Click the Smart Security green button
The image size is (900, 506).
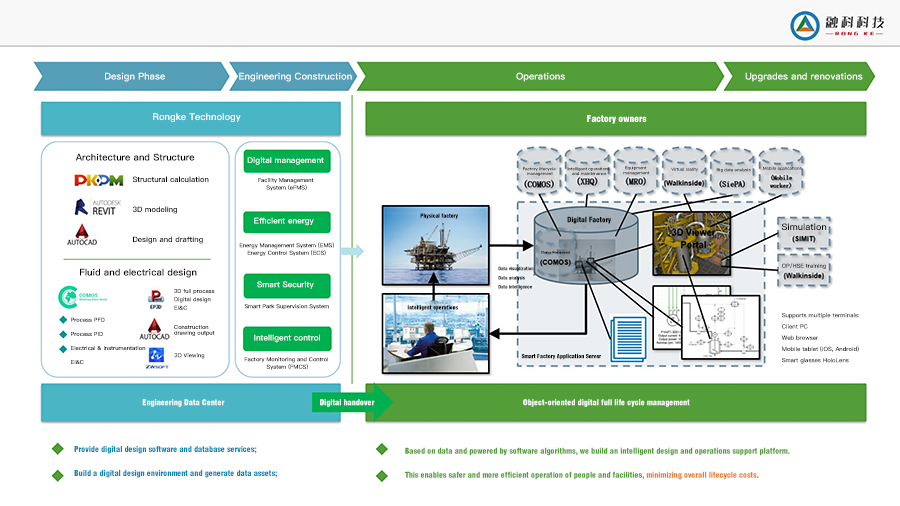286,285
